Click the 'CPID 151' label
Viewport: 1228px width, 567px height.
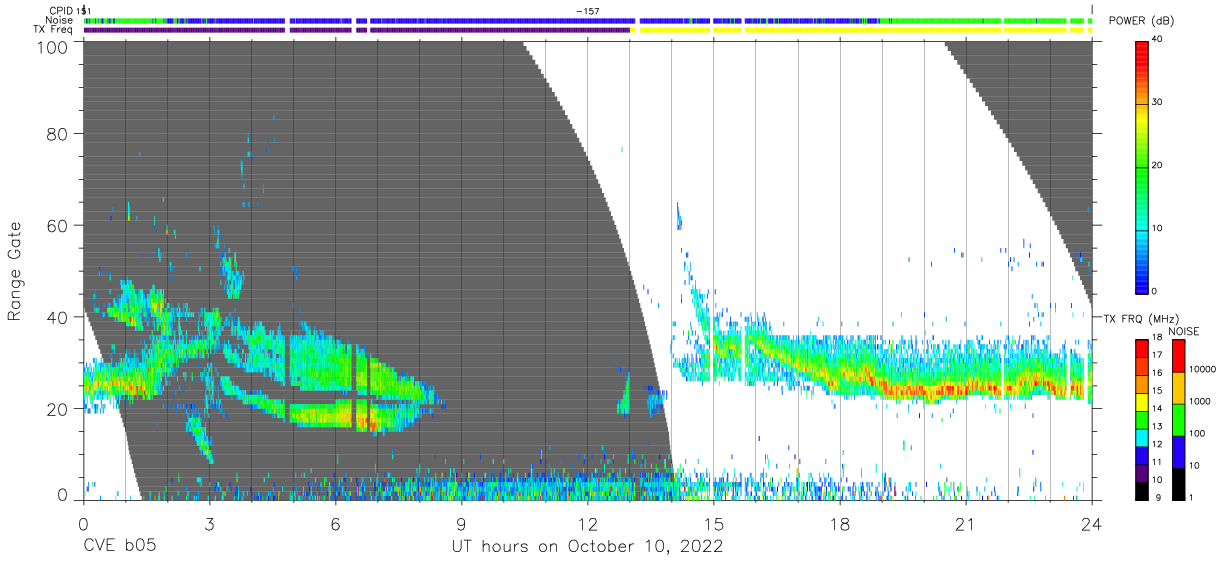click(x=69, y=10)
